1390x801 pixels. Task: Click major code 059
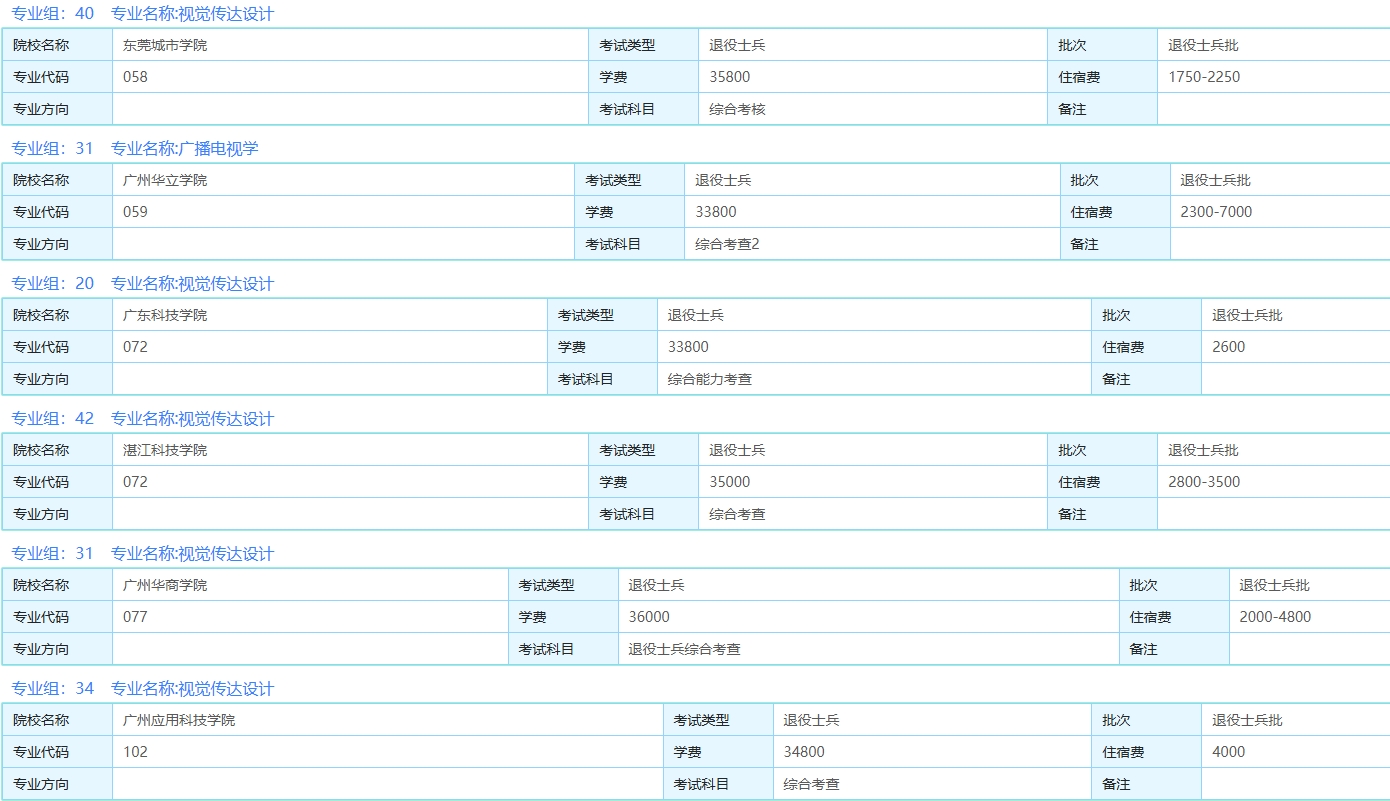click(x=135, y=212)
